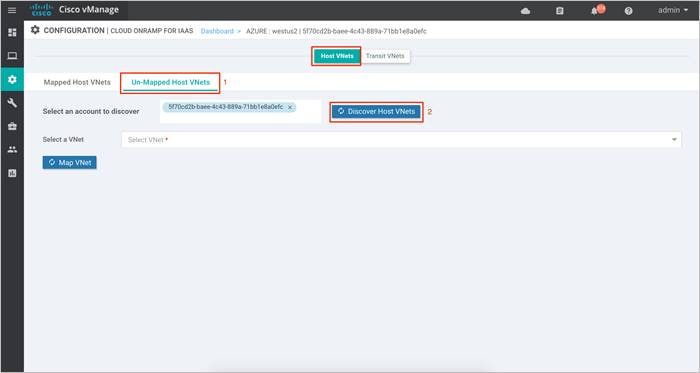Select the Configuration gear in sidebar
The height and width of the screenshot is (373, 700).
tap(12, 79)
